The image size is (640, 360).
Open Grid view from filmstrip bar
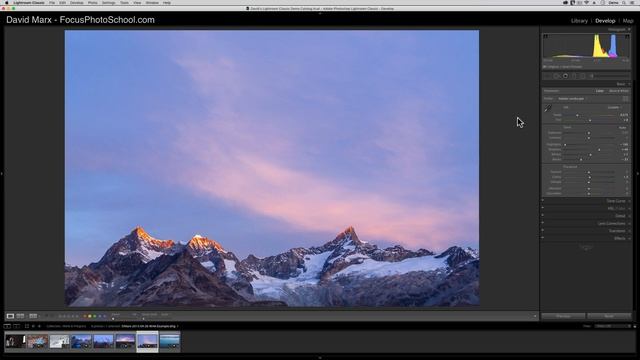[27, 326]
